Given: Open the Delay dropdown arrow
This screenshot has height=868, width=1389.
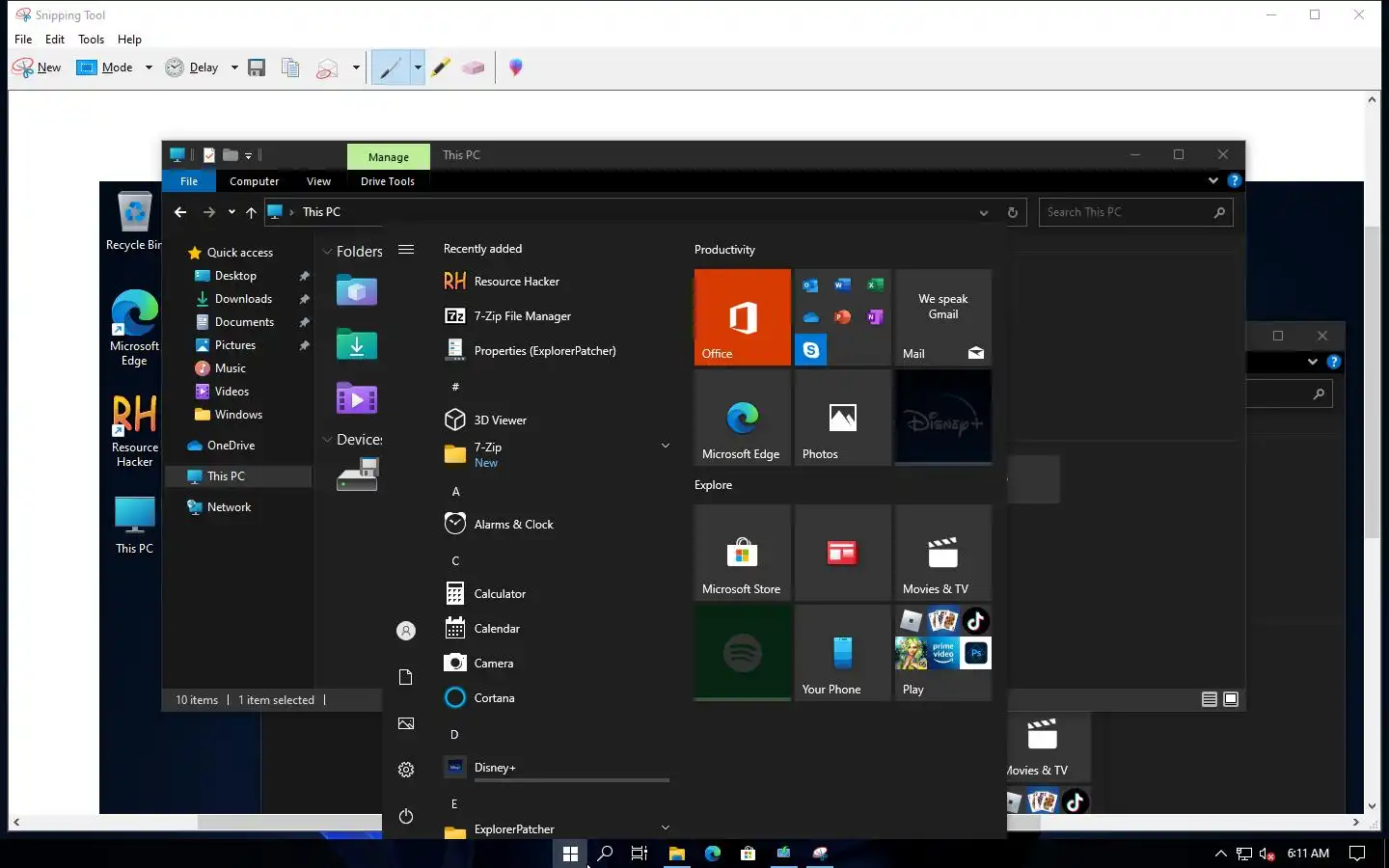Looking at the screenshot, I should pos(234,68).
